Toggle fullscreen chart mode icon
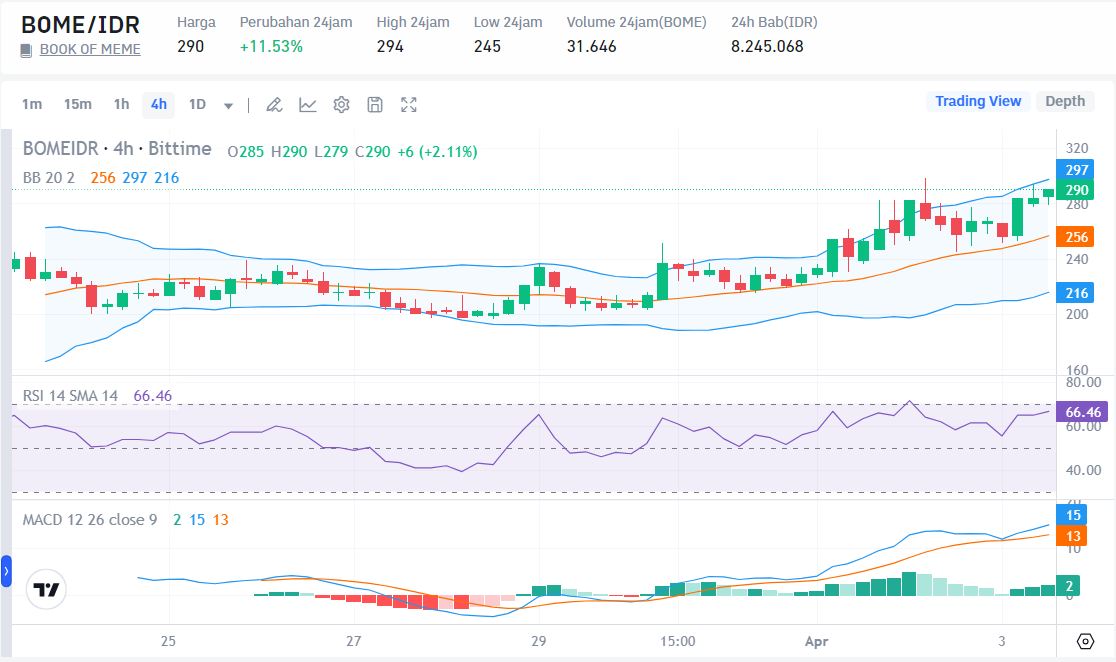Image resolution: width=1116 pixels, height=662 pixels. [409, 105]
